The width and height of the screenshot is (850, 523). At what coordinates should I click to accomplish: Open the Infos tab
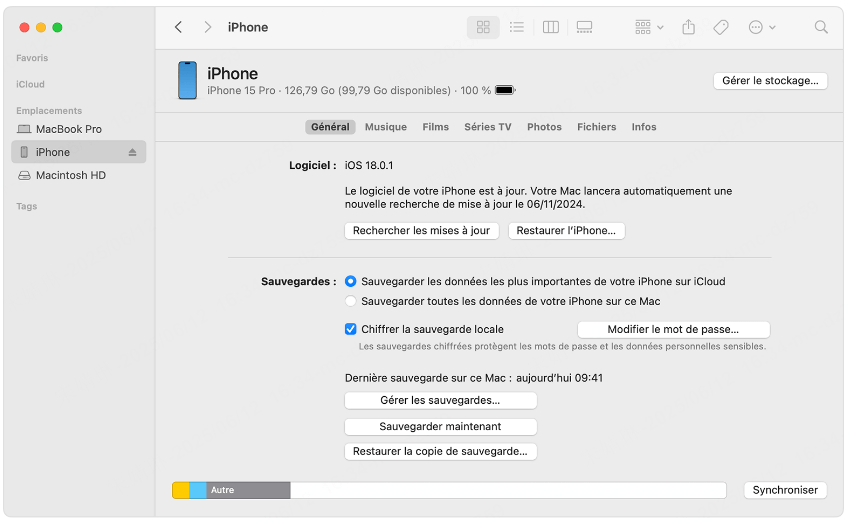[643, 127]
